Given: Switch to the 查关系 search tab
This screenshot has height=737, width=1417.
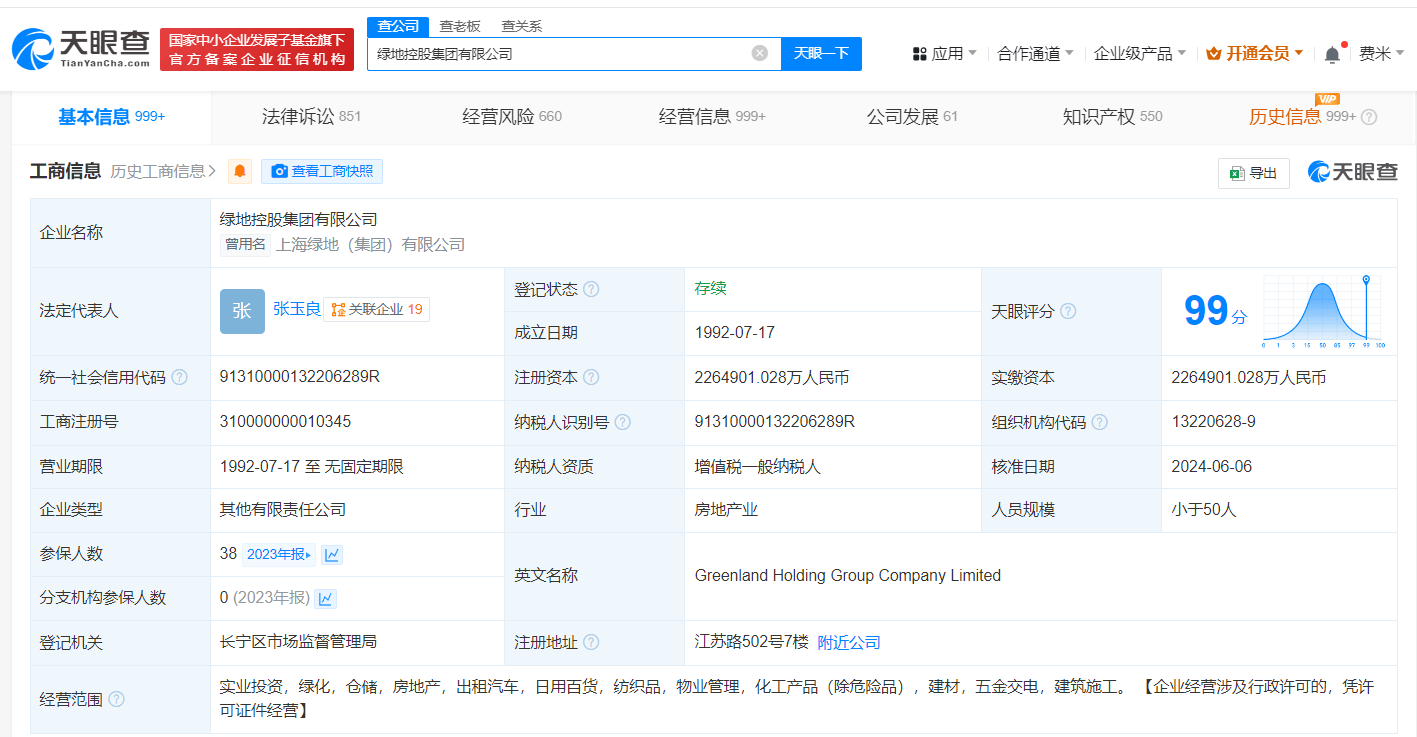Looking at the screenshot, I should click(x=522, y=26).
